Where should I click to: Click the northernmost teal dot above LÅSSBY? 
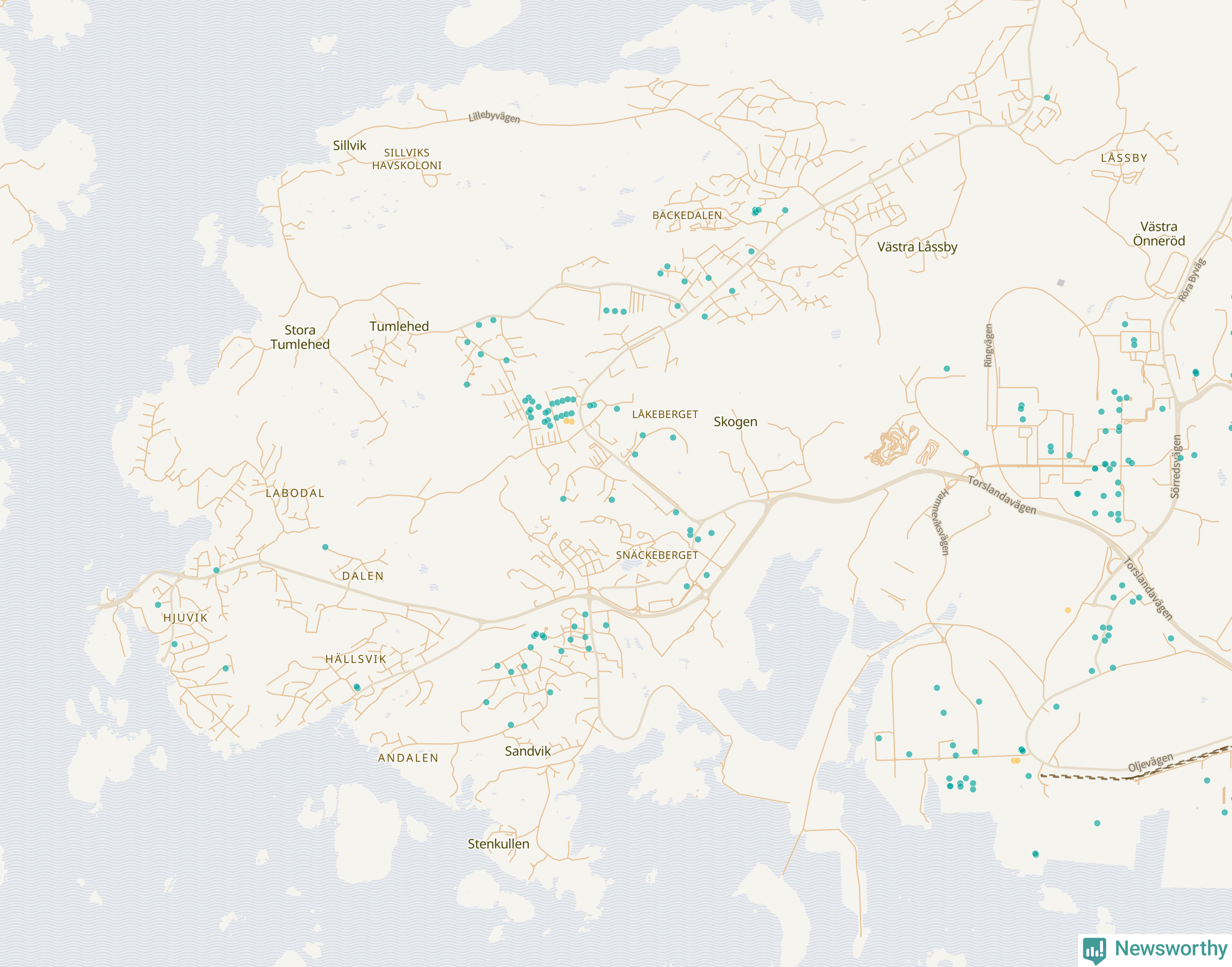(x=1047, y=97)
